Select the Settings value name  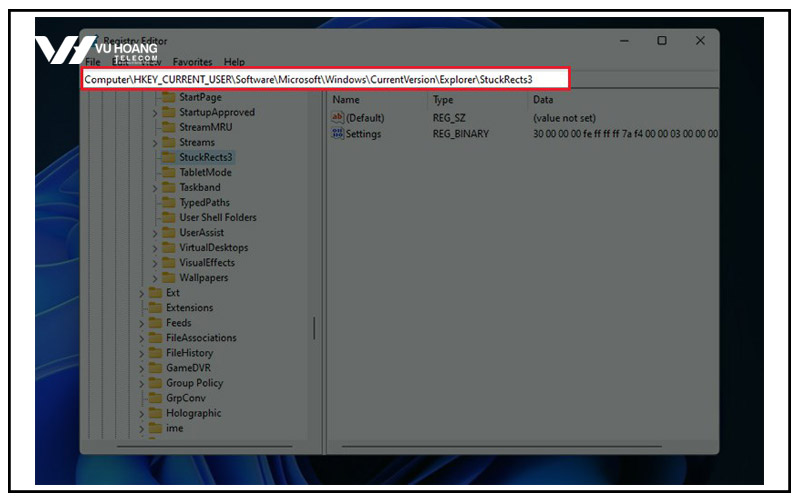tap(363, 134)
